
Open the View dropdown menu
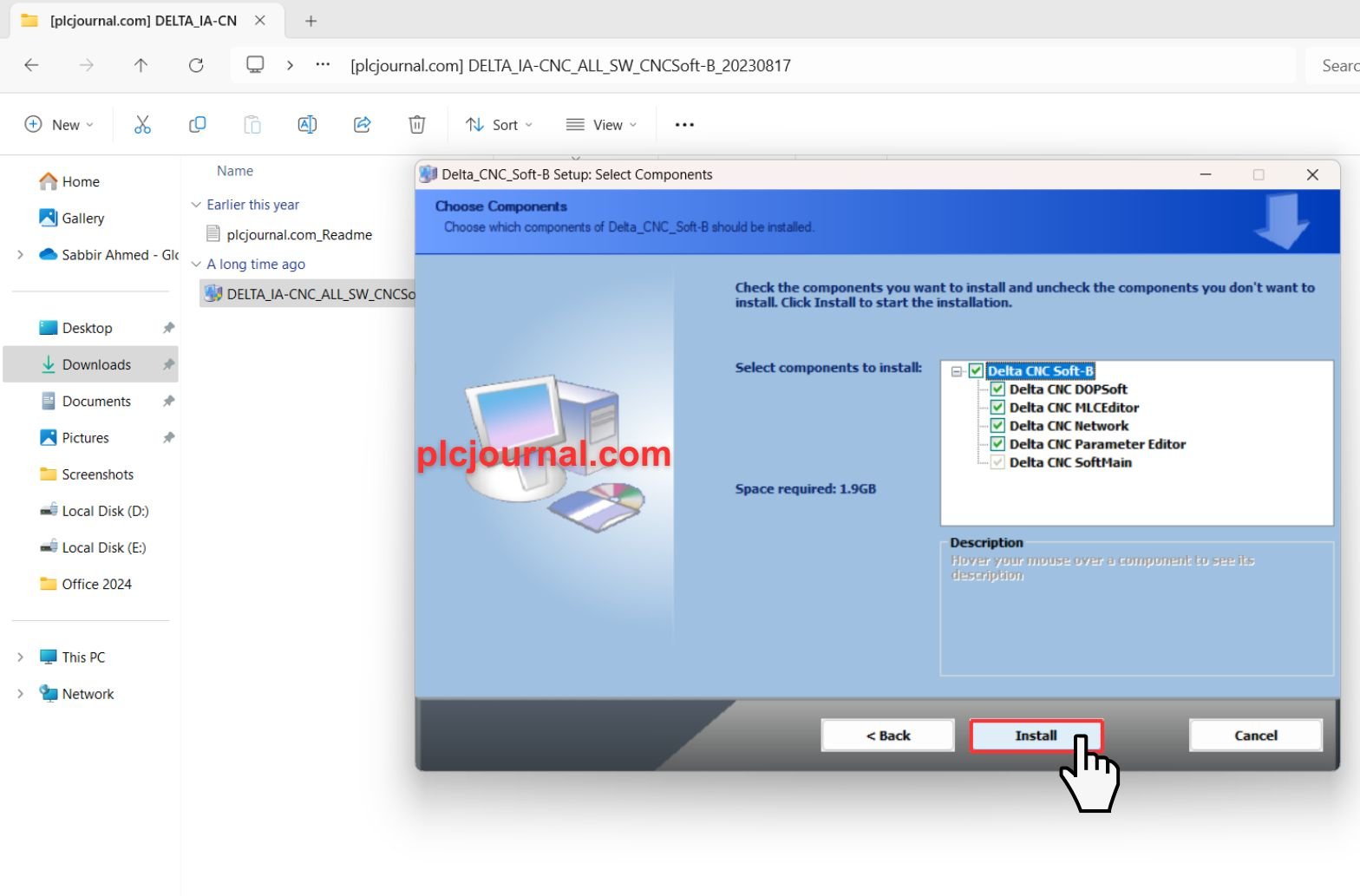pyautogui.click(x=601, y=125)
